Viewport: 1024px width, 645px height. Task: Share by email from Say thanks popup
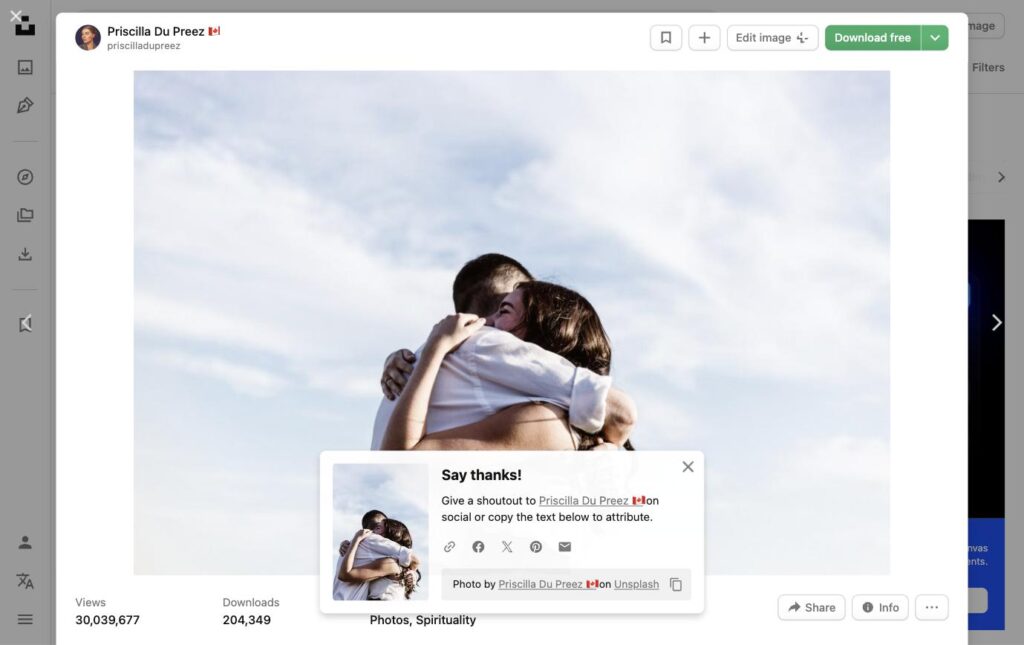[x=565, y=546]
